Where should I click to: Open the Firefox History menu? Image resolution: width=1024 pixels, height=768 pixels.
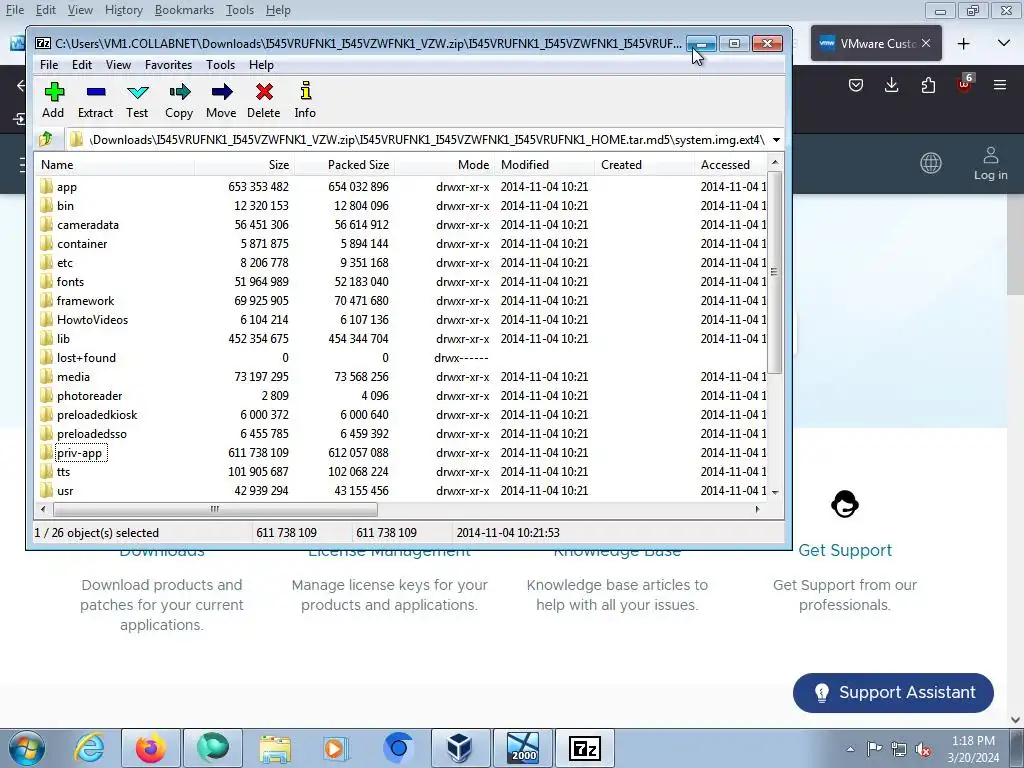pos(123,10)
